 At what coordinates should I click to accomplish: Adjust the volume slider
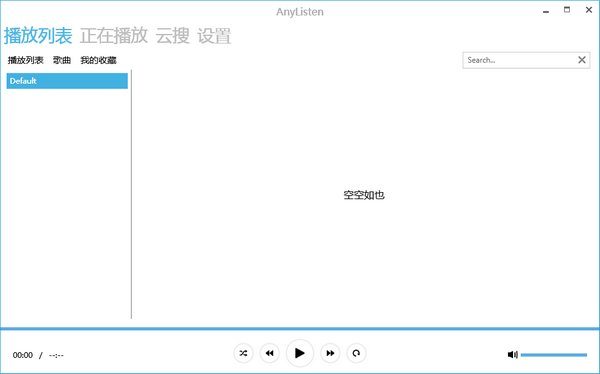tap(554, 355)
